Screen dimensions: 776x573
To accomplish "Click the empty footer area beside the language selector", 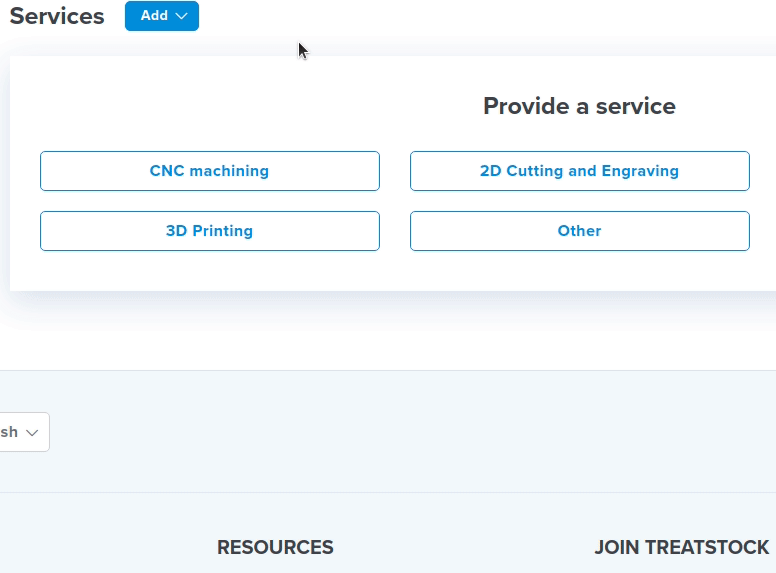I will [x=400, y=432].
